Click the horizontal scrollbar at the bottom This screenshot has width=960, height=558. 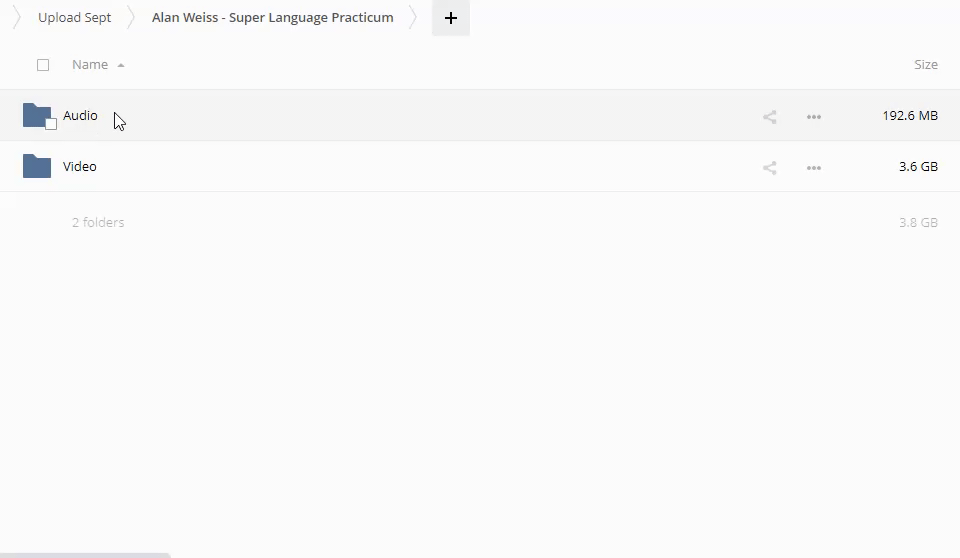pyautogui.click(x=85, y=554)
